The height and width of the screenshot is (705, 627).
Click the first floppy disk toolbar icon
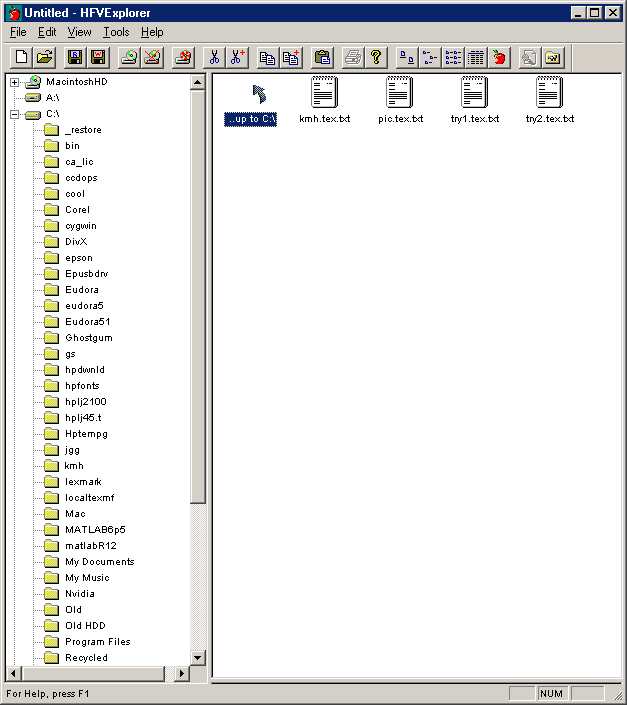point(74,57)
